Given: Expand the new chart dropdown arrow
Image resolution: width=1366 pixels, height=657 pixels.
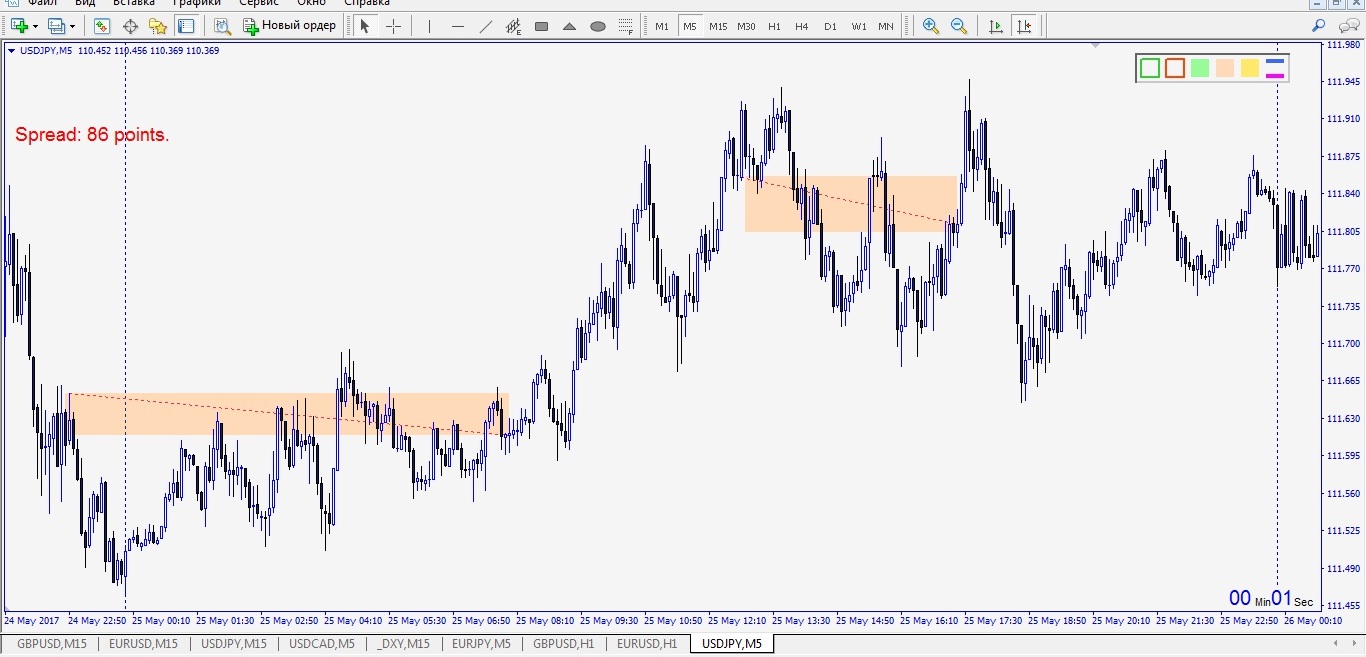Looking at the screenshot, I should 36,26.
